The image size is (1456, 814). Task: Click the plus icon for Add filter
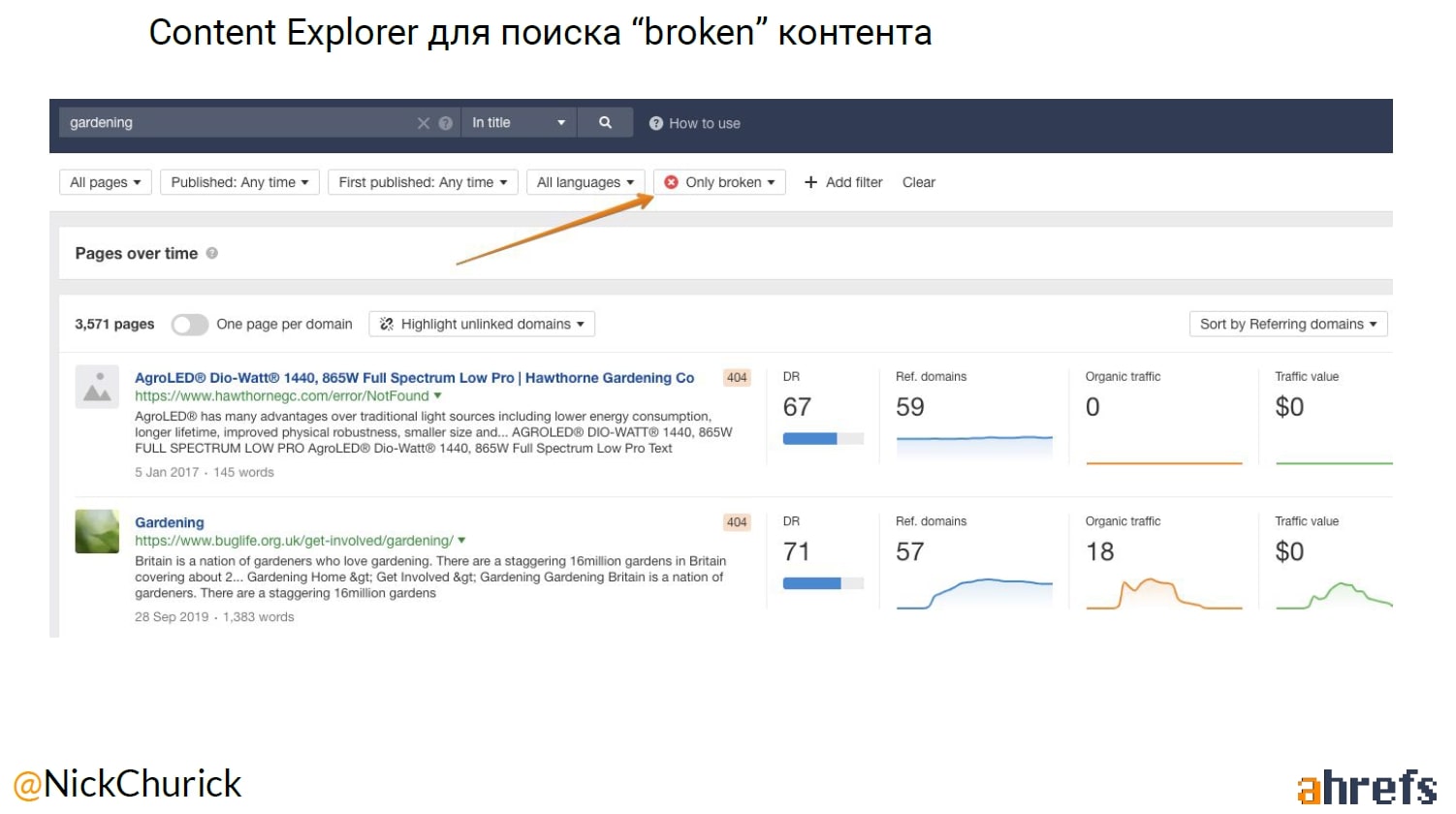click(x=811, y=182)
